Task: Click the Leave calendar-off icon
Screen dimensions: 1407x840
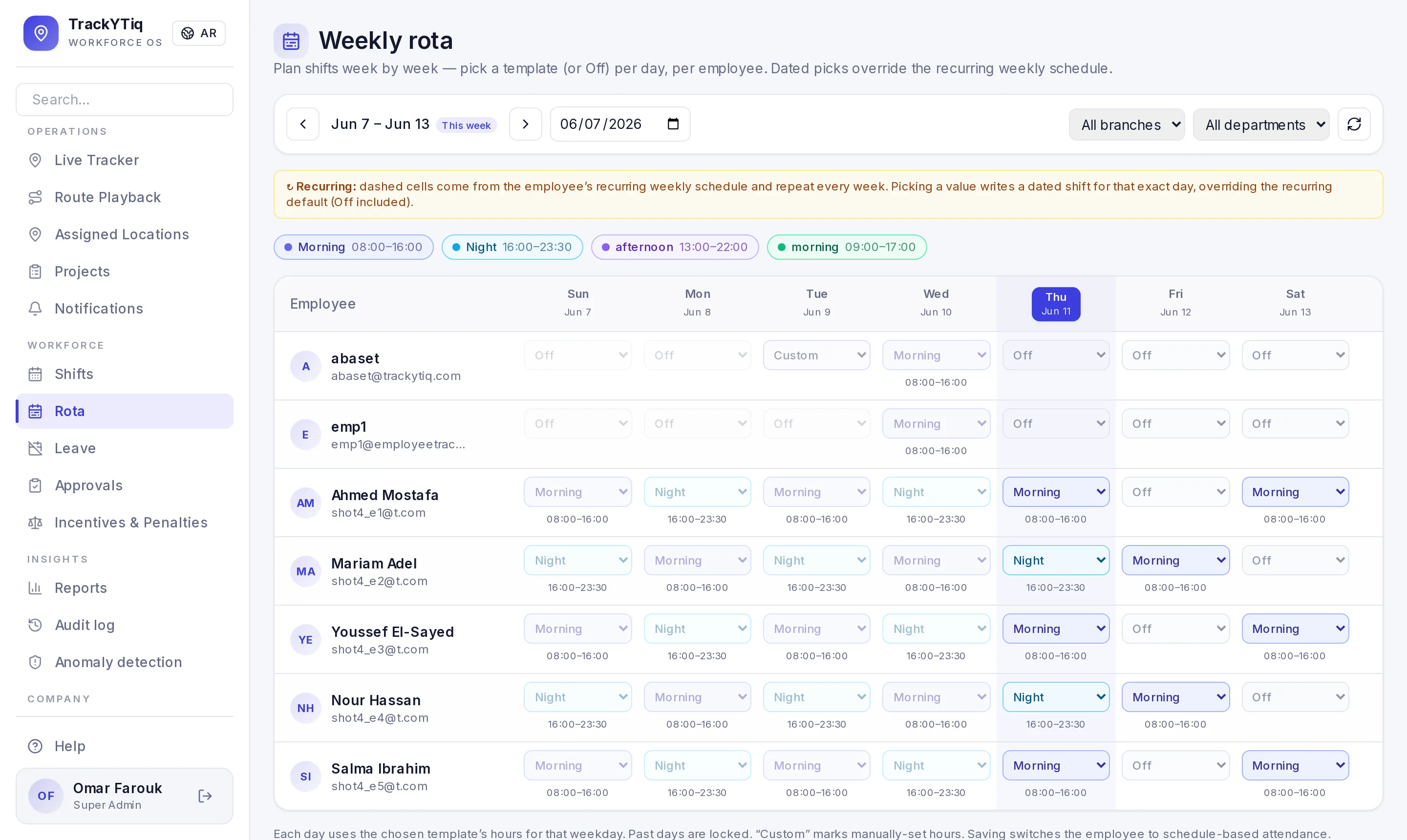Action: (x=35, y=448)
